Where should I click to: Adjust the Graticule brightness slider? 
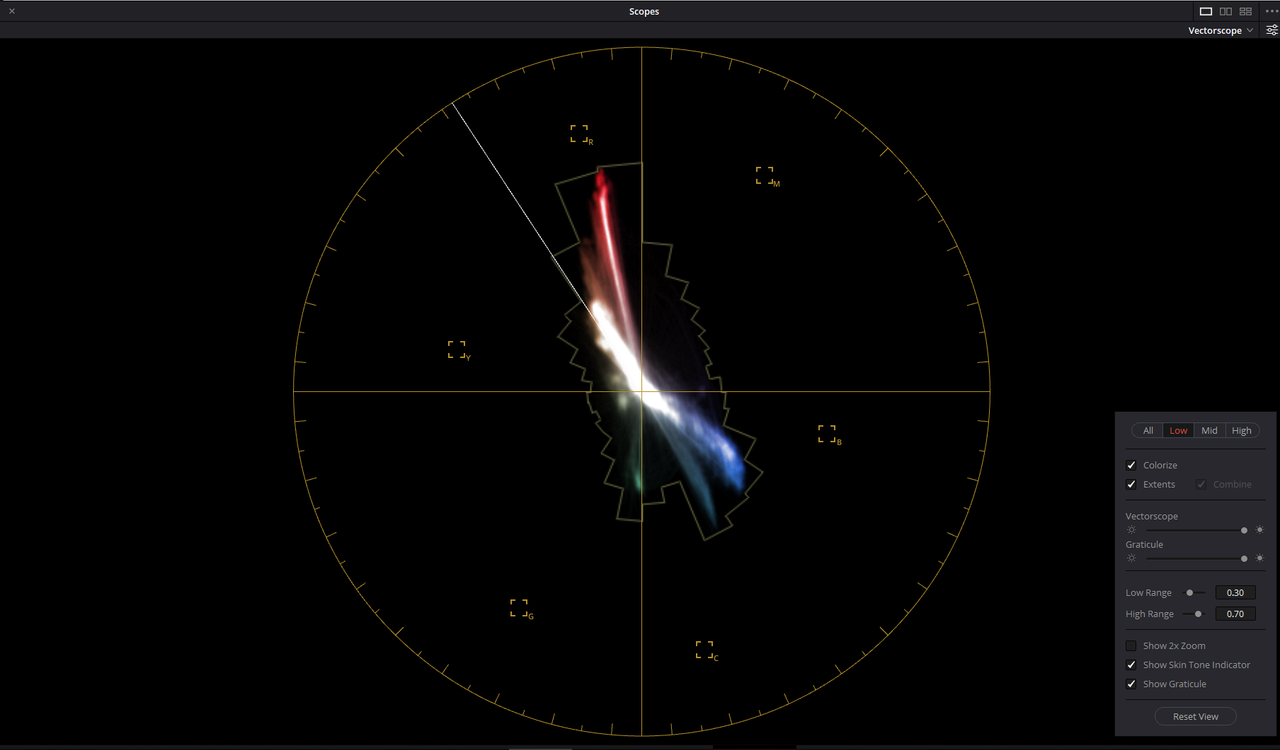(1195, 558)
